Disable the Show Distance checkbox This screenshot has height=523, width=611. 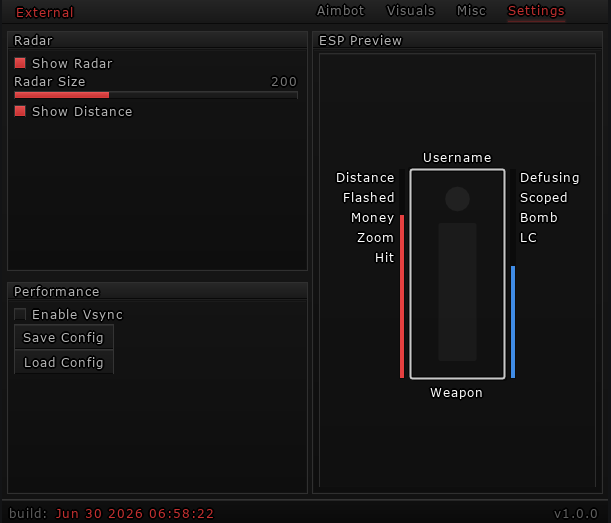tap(20, 111)
